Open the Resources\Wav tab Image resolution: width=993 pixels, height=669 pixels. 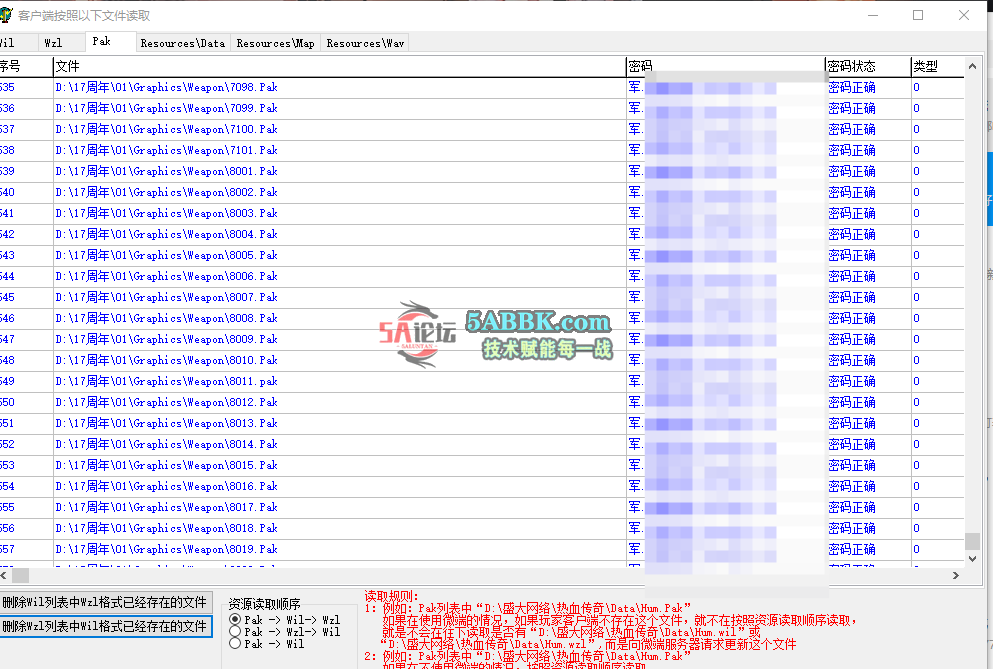coord(365,43)
